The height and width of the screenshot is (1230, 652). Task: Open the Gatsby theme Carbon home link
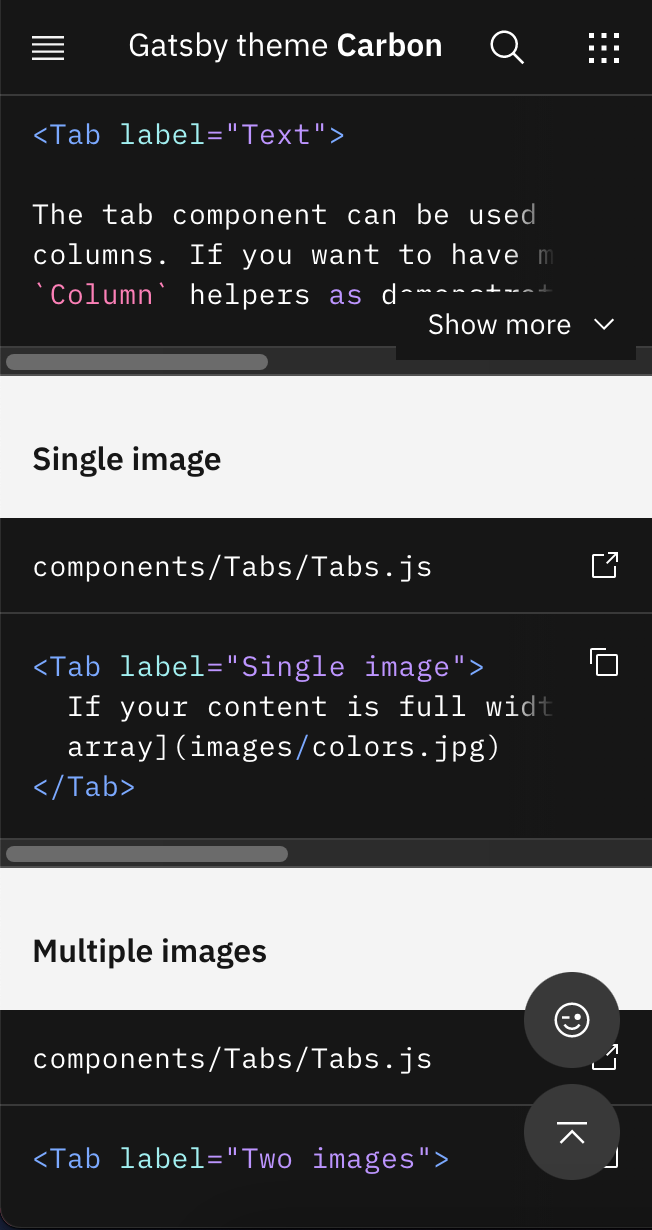click(285, 45)
